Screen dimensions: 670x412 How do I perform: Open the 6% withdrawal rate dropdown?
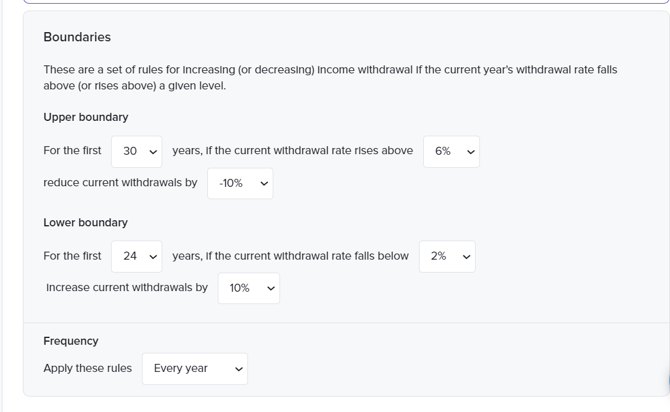[451, 151]
